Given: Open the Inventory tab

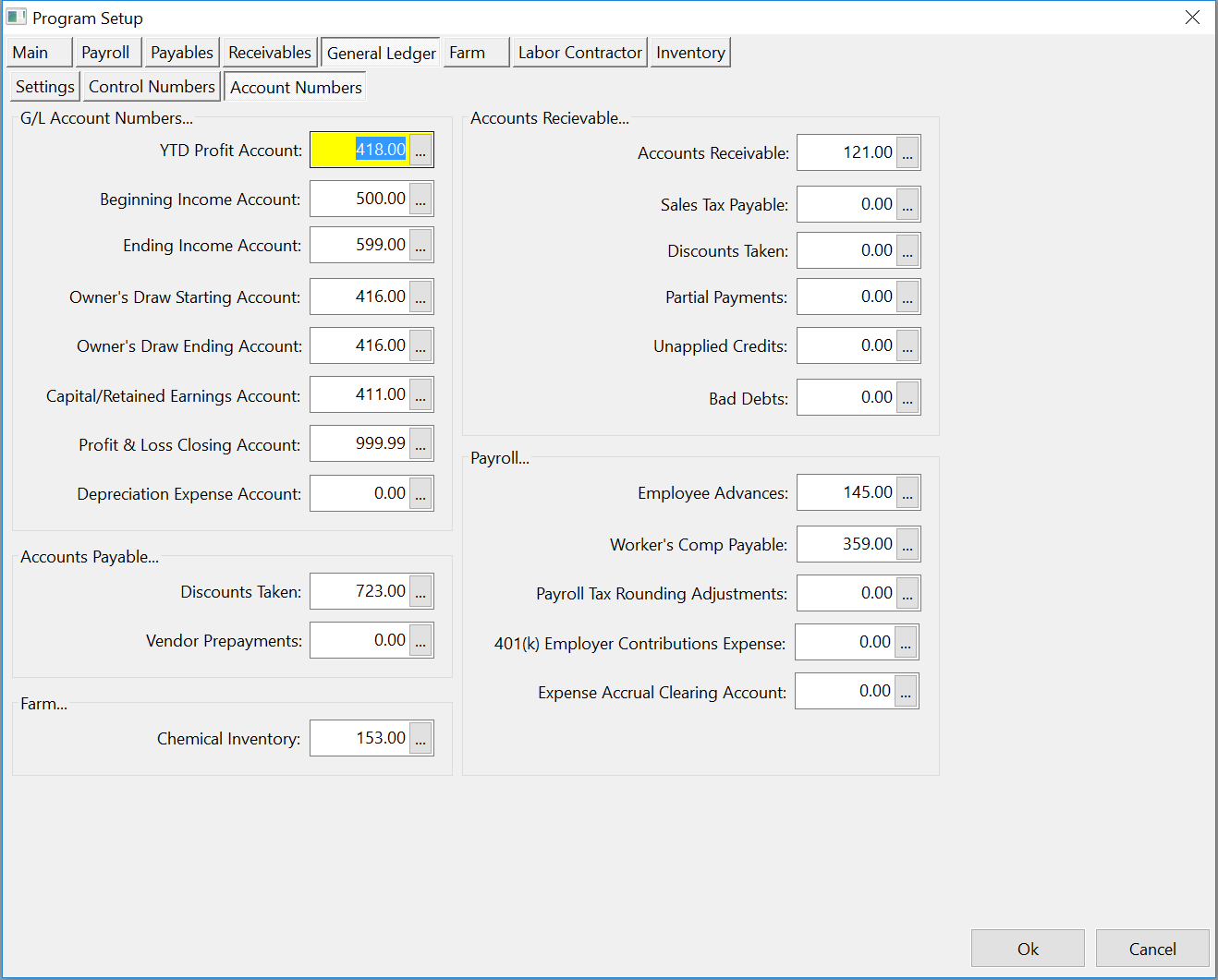Looking at the screenshot, I should pyautogui.click(x=690, y=53).
